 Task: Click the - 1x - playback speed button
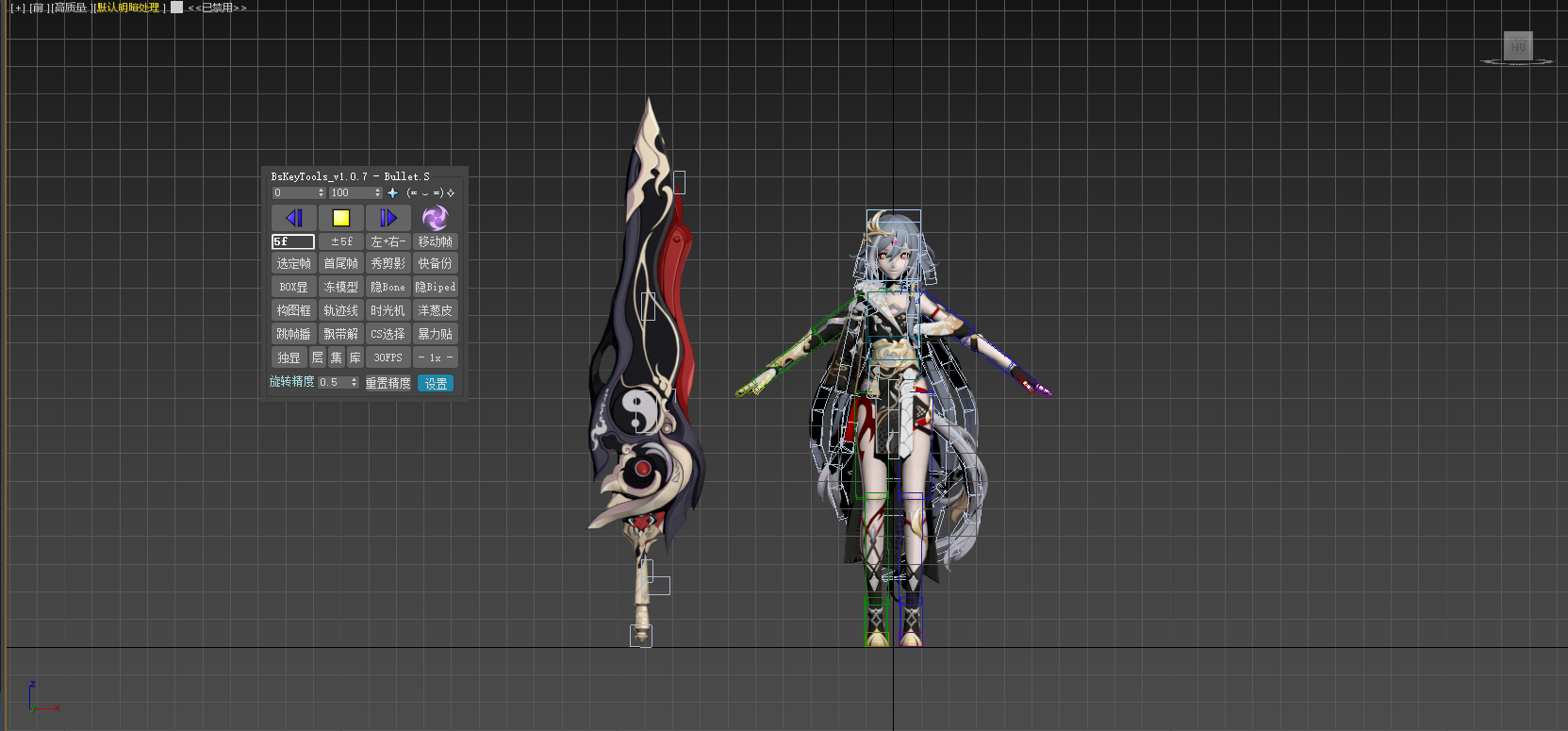436,357
